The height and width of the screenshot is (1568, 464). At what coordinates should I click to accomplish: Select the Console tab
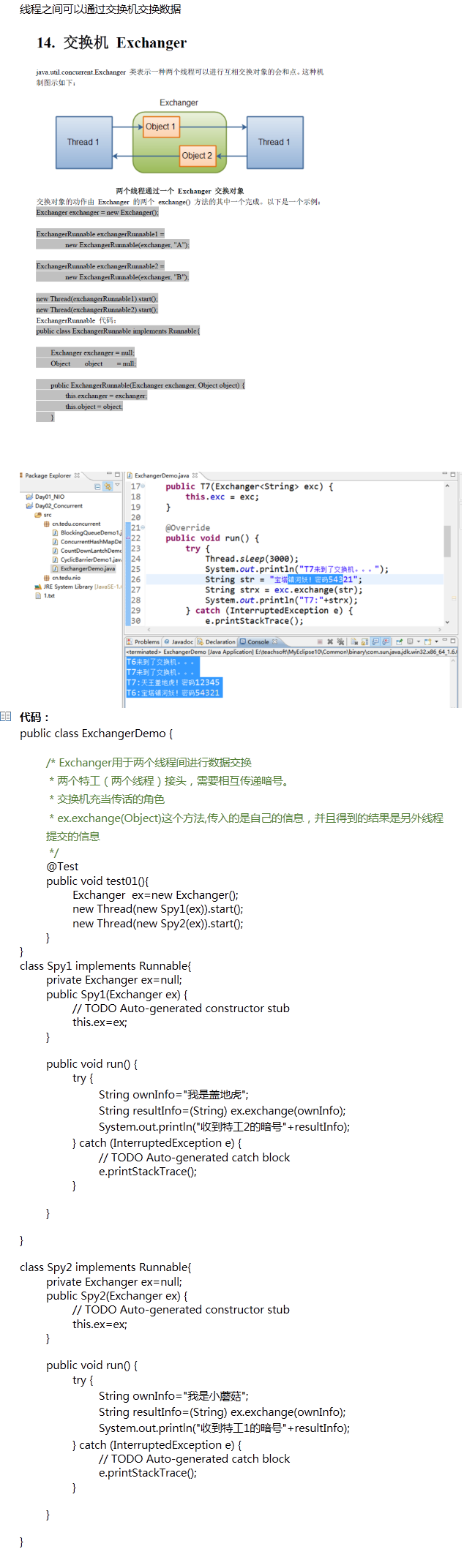(x=260, y=641)
